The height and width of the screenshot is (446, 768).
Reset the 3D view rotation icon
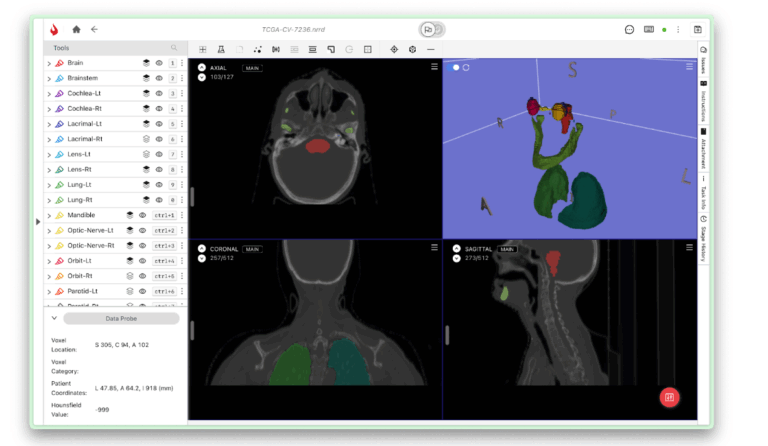(466, 68)
